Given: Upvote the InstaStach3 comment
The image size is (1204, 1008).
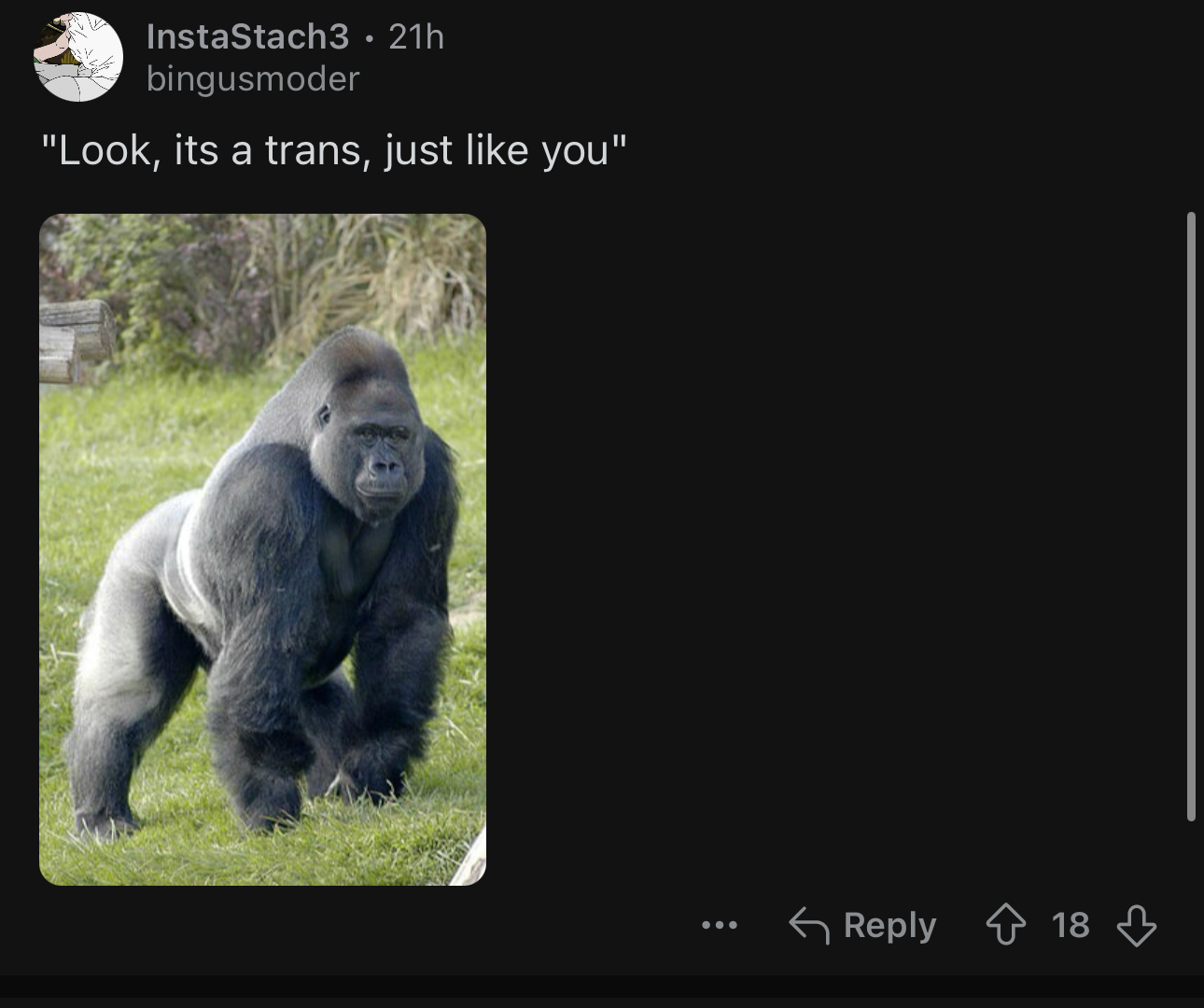Looking at the screenshot, I should [x=1005, y=926].
